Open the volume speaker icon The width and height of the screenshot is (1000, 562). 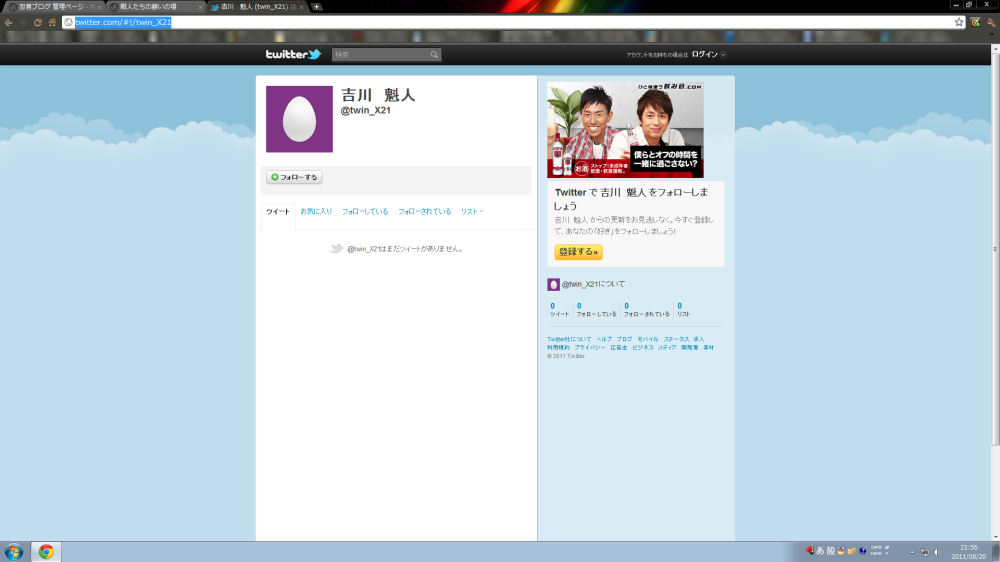(x=938, y=552)
